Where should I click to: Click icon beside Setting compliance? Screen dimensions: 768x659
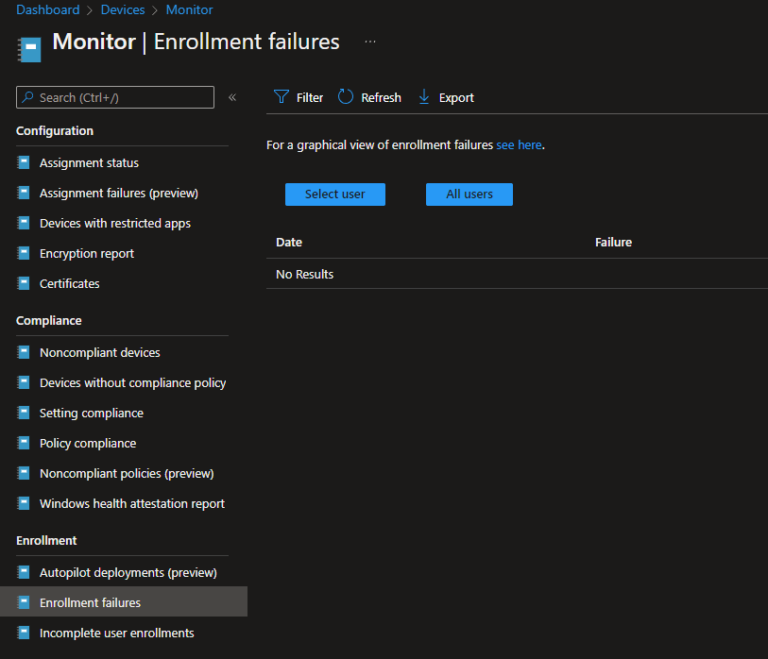click(24, 413)
